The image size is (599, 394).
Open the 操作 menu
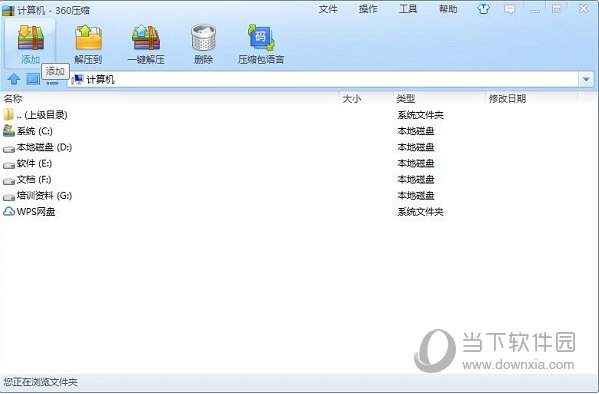(368, 9)
